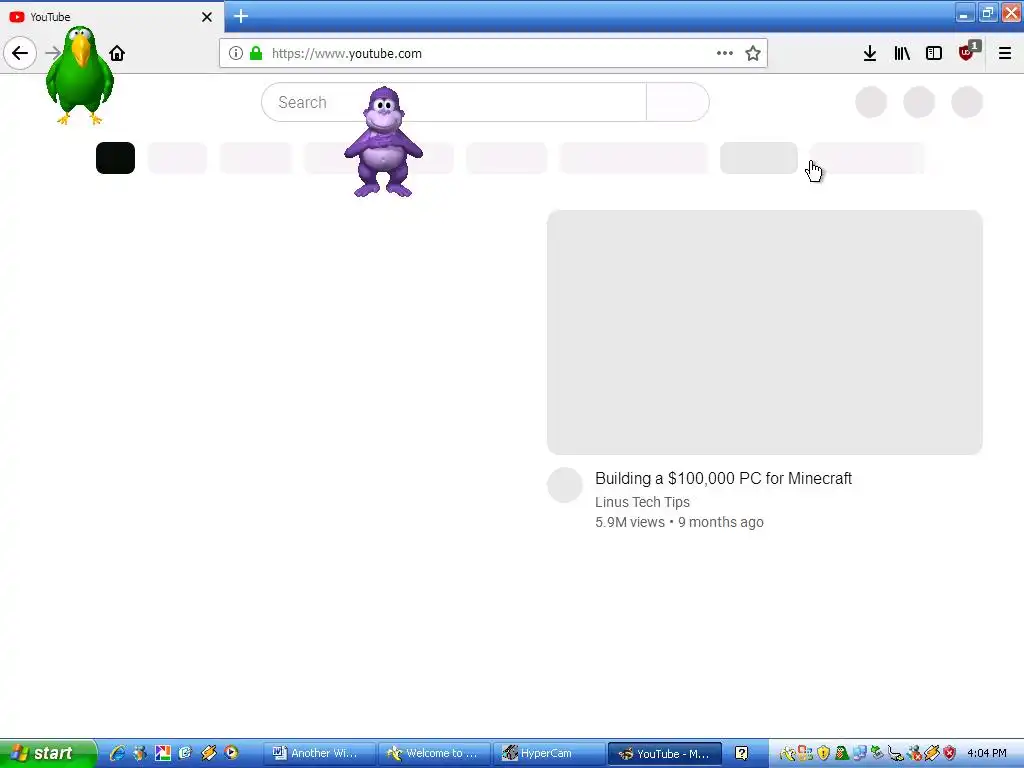Click the channel avatar beside video title

pyautogui.click(x=565, y=485)
